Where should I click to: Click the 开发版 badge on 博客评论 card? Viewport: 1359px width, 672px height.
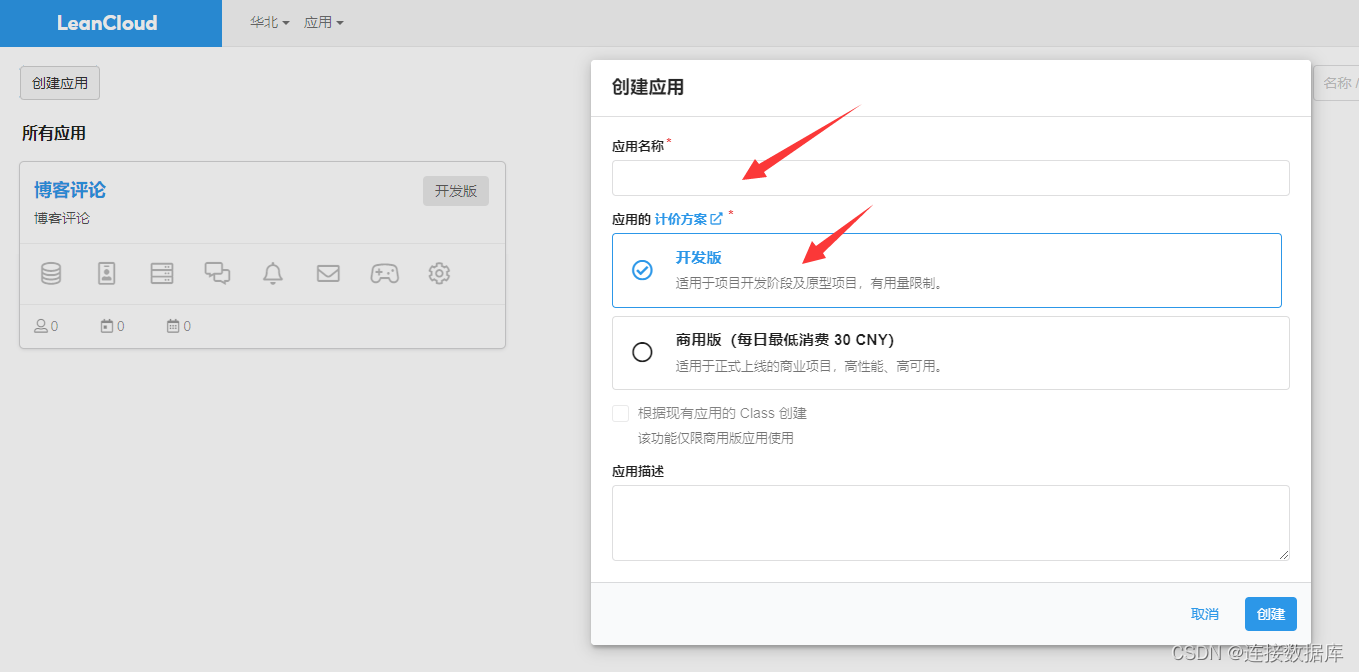(456, 191)
